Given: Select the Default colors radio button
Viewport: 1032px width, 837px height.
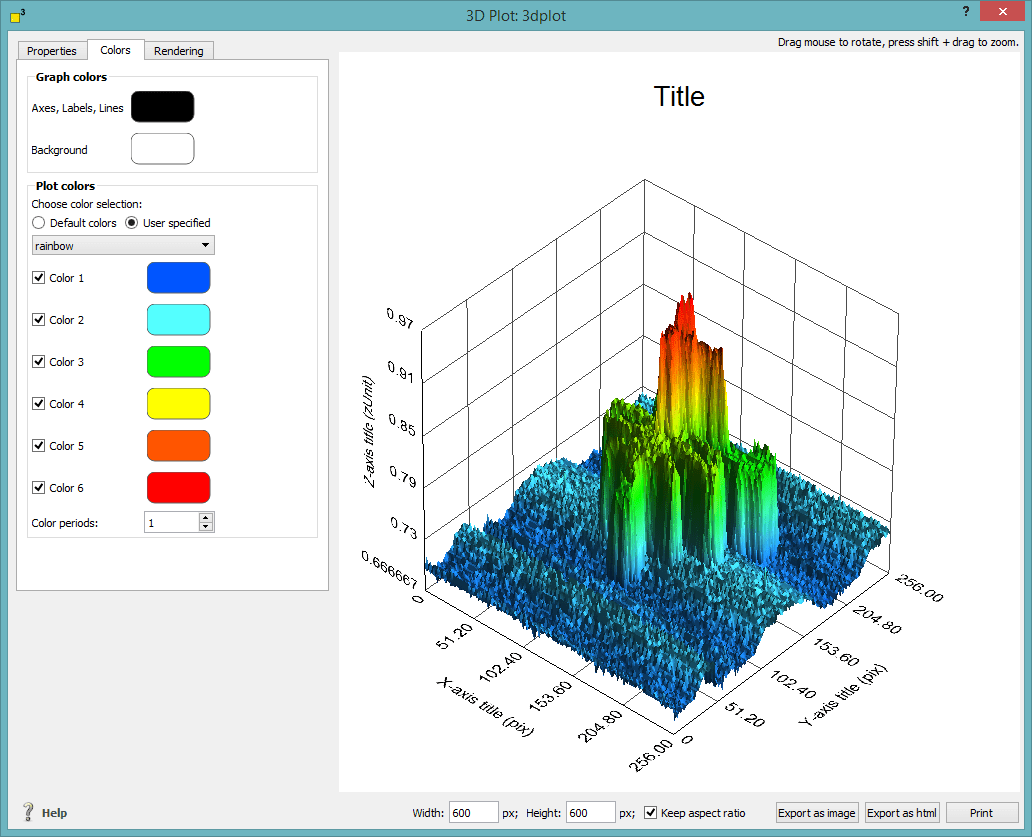Looking at the screenshot, I should (x=38, y=222).
